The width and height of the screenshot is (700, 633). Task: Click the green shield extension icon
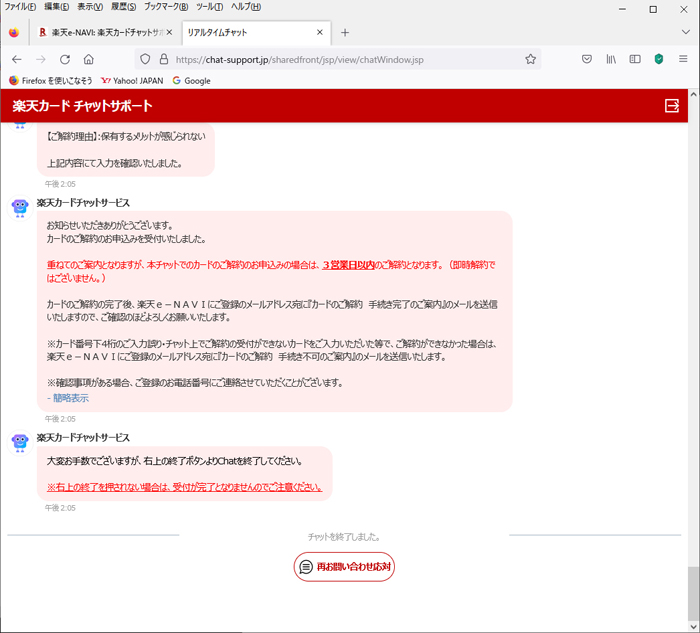tap(659, 59)
